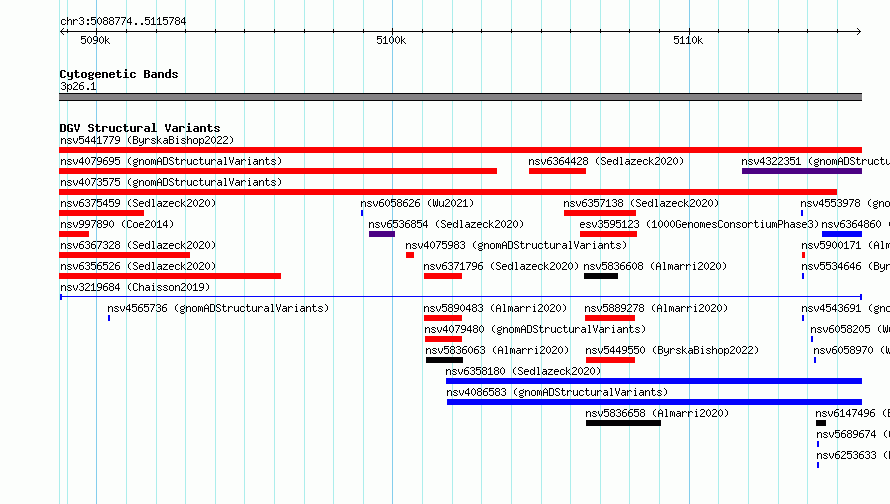Click the chr3:5088774..5115784 coordinate text
The image size is (890, 504).
point(123,21)
